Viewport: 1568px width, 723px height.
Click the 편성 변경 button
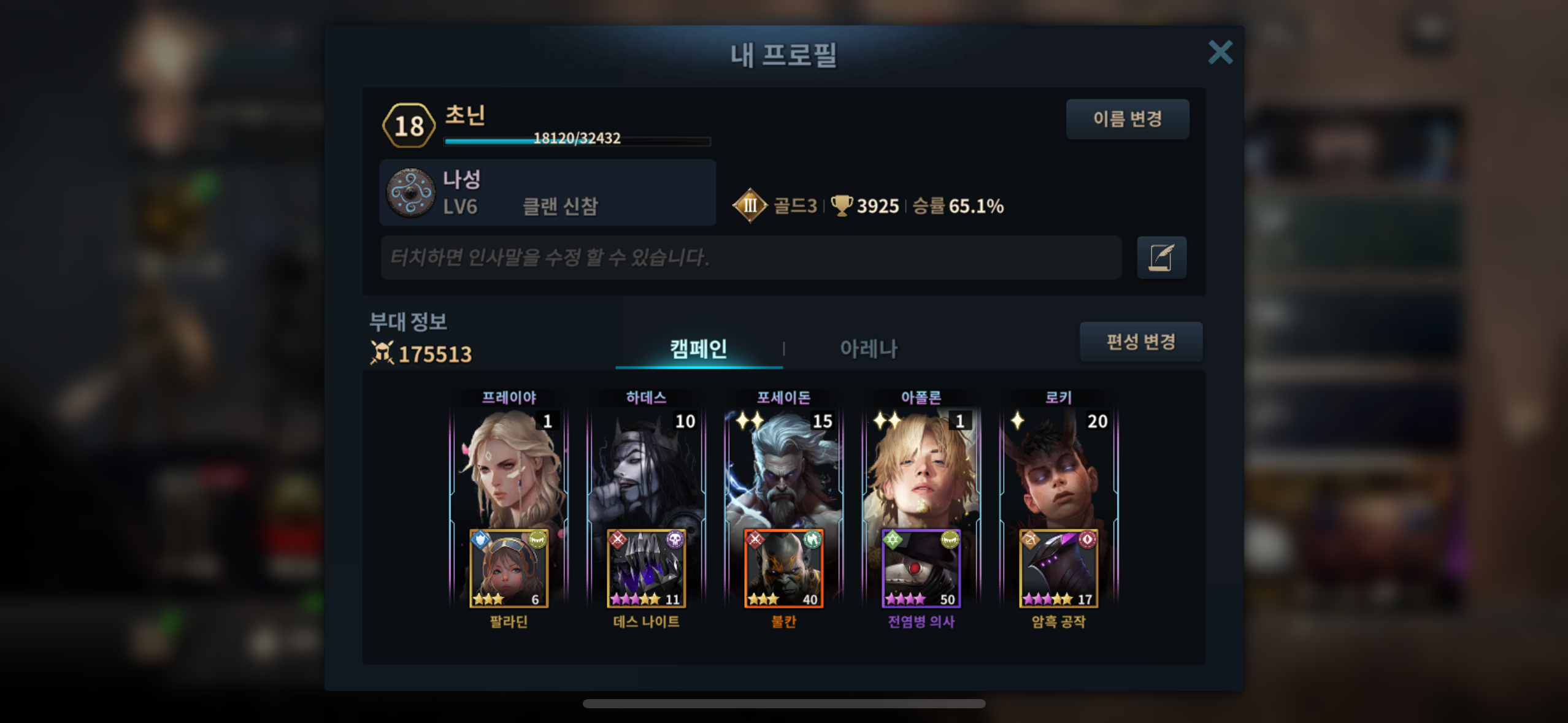tap(1141, 342)
